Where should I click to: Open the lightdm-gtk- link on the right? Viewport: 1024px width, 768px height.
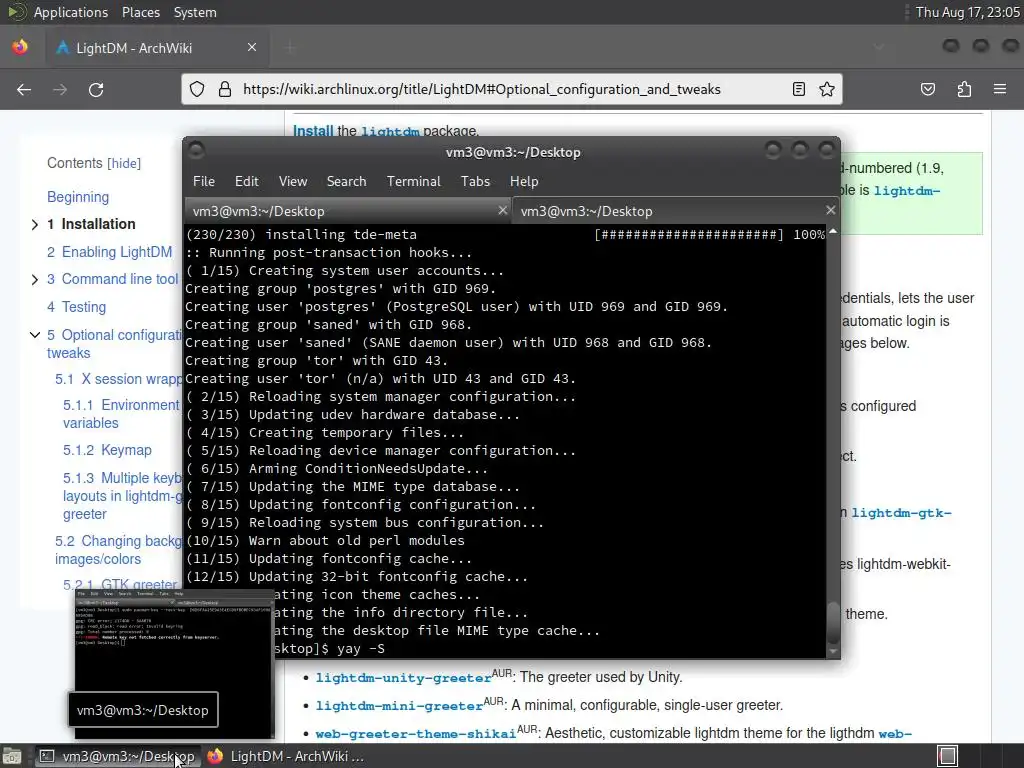tap(901, 513)
